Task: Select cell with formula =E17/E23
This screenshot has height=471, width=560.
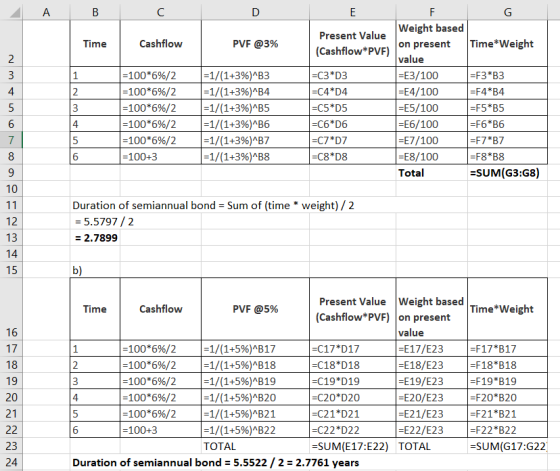Action: click(x=432, y=349)
